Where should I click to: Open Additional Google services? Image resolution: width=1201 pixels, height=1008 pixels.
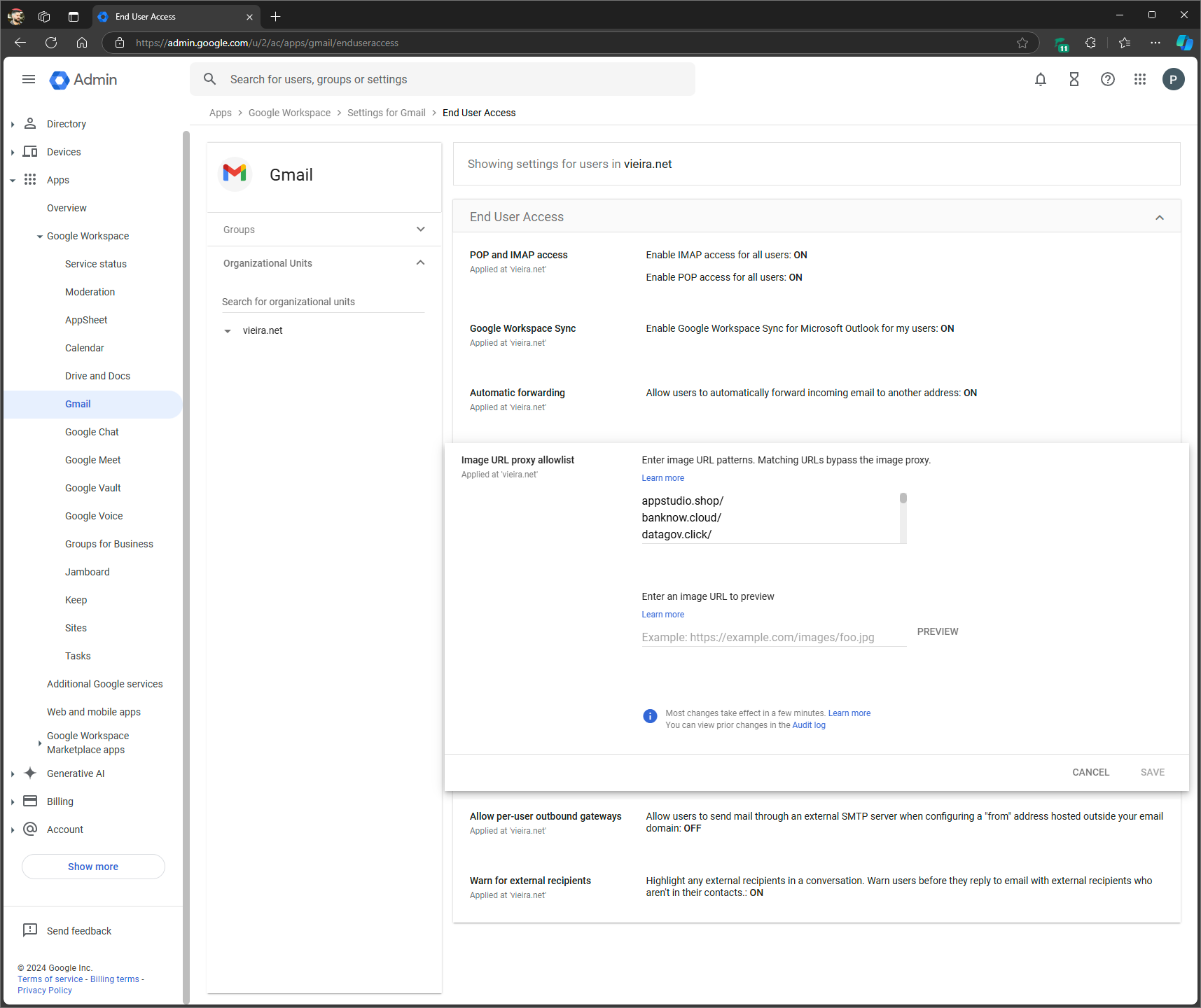105,684
